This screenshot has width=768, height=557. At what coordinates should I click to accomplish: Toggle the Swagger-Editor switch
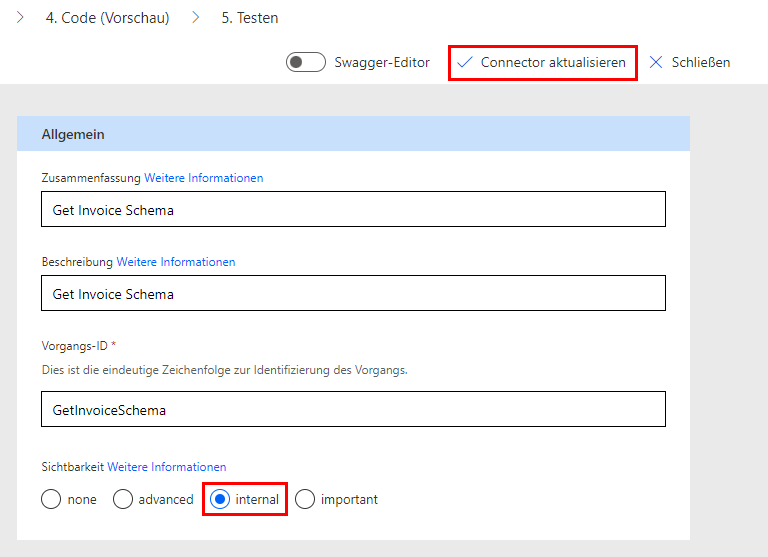[306, 62]
